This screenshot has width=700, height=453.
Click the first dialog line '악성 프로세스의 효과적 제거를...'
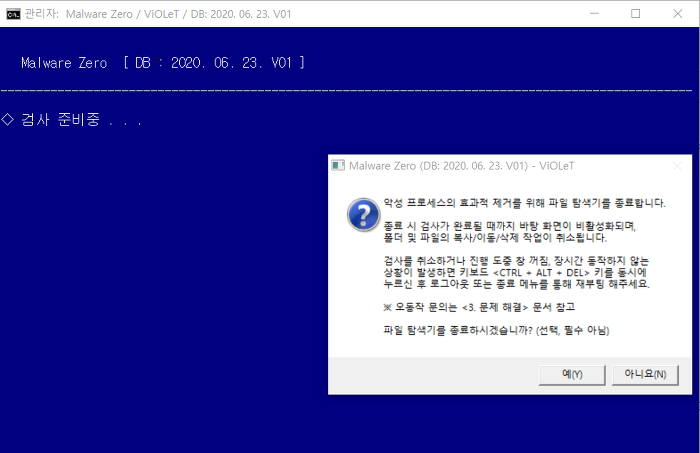tap(525, 203)
